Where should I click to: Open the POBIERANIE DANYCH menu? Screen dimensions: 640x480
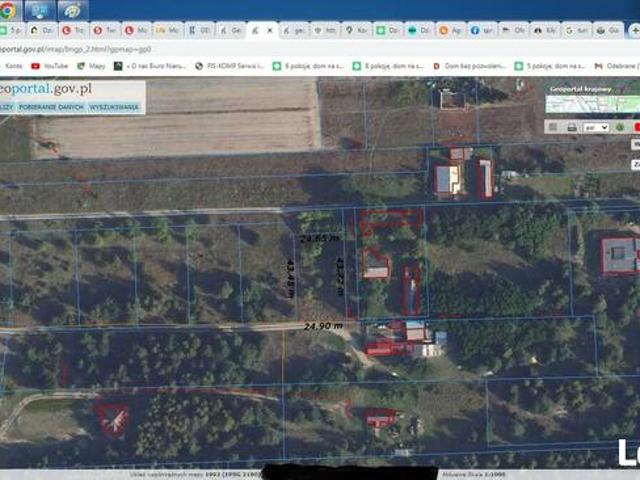coord(51,106)
